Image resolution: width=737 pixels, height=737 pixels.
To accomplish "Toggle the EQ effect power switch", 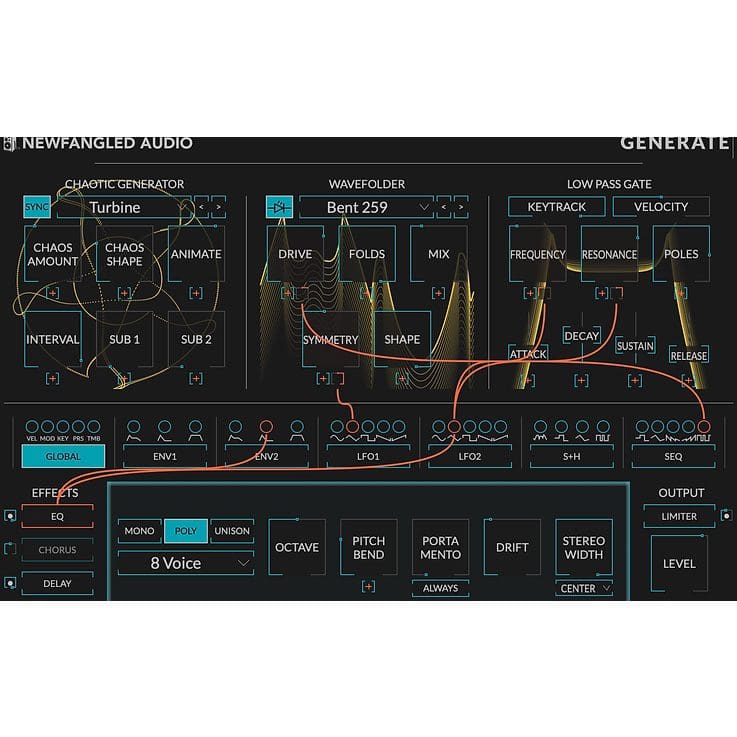I will (10, 516).
